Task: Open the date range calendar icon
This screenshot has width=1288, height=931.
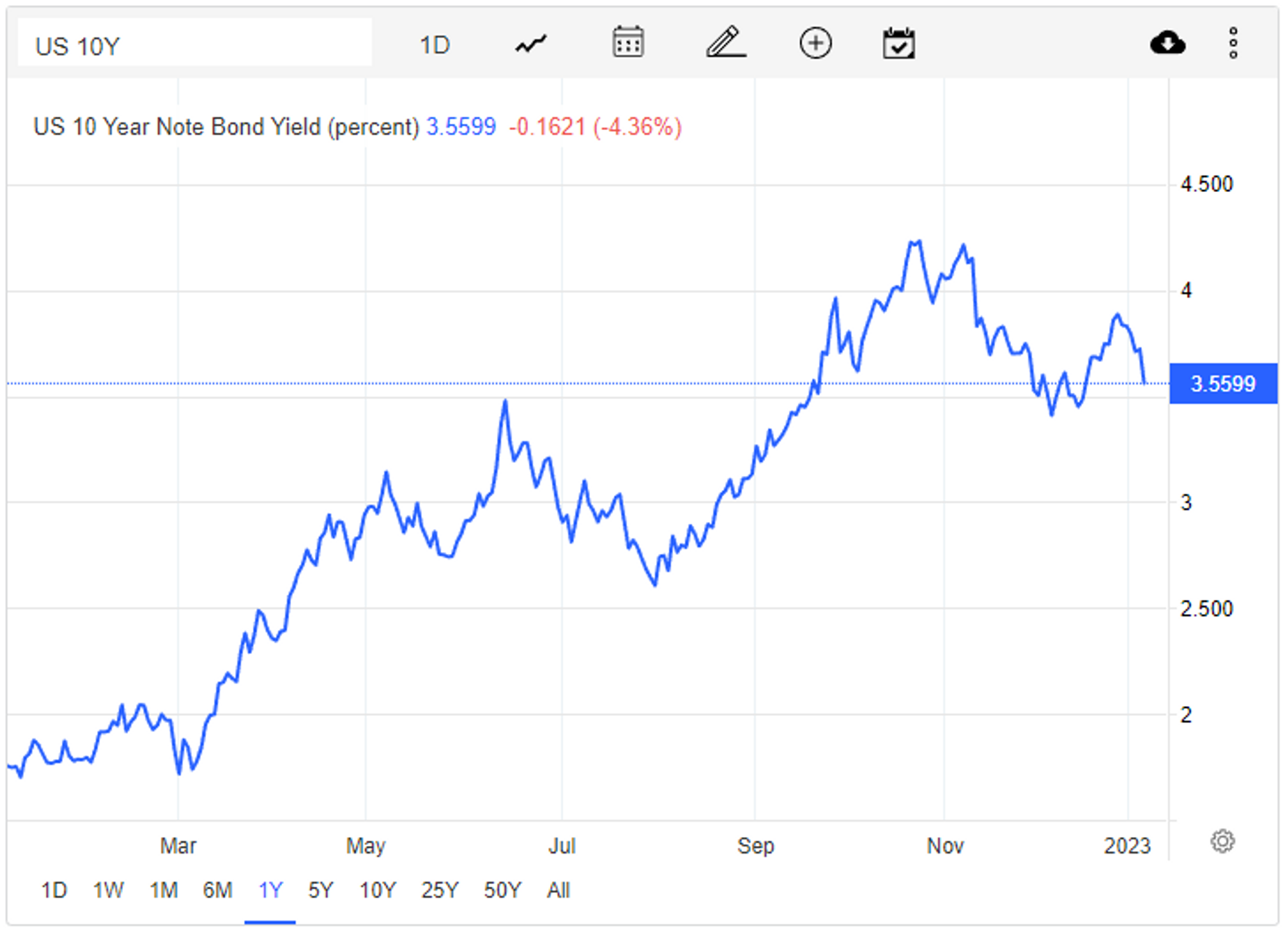Action: [x=628, y=43]
